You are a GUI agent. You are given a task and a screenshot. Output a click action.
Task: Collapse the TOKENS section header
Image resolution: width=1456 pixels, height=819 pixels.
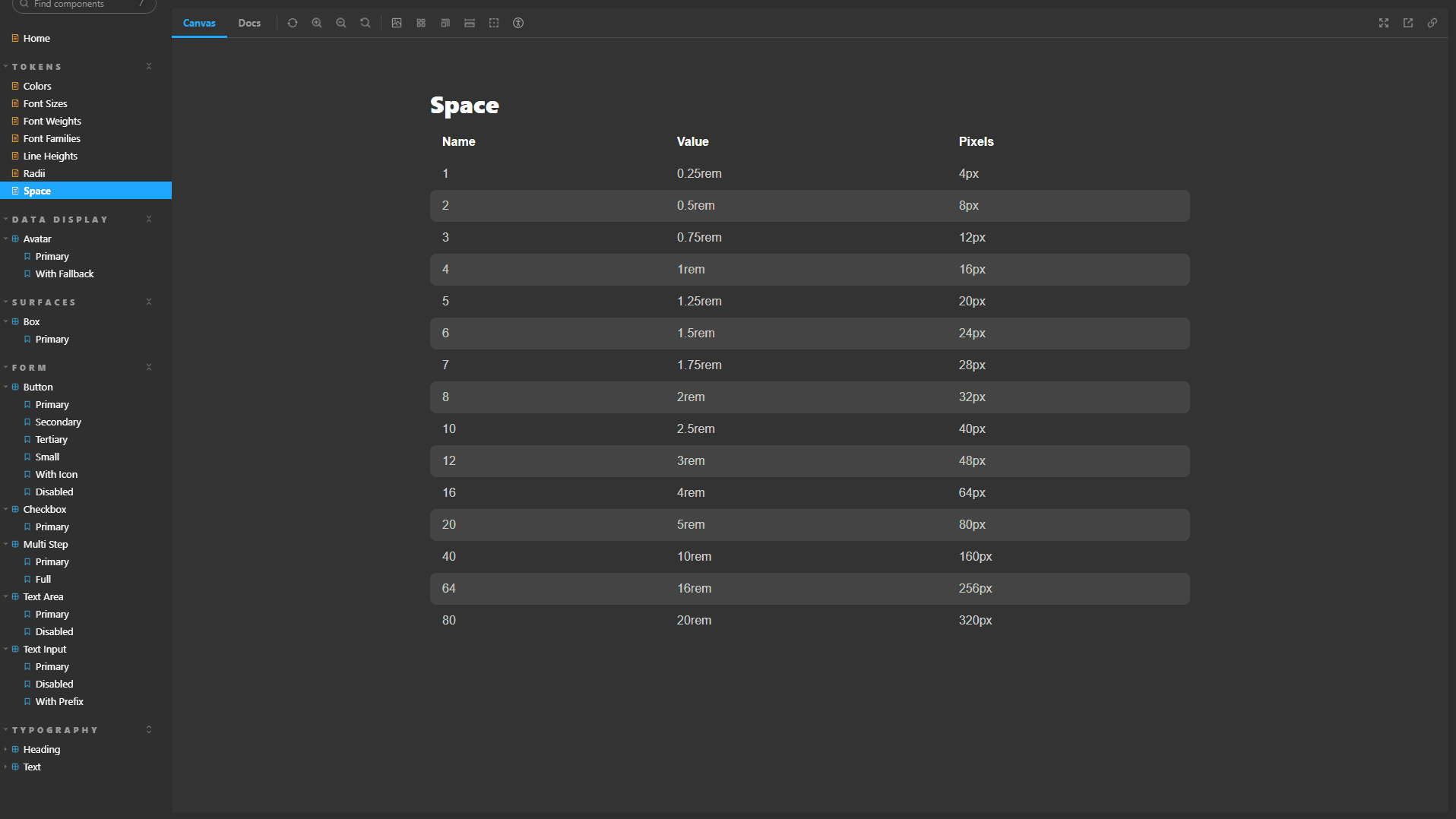[36, 67]
